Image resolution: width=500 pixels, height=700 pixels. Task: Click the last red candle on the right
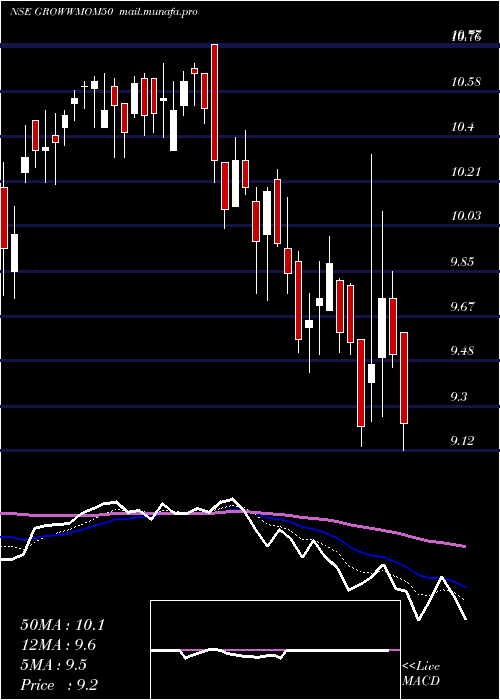(404, 378)
